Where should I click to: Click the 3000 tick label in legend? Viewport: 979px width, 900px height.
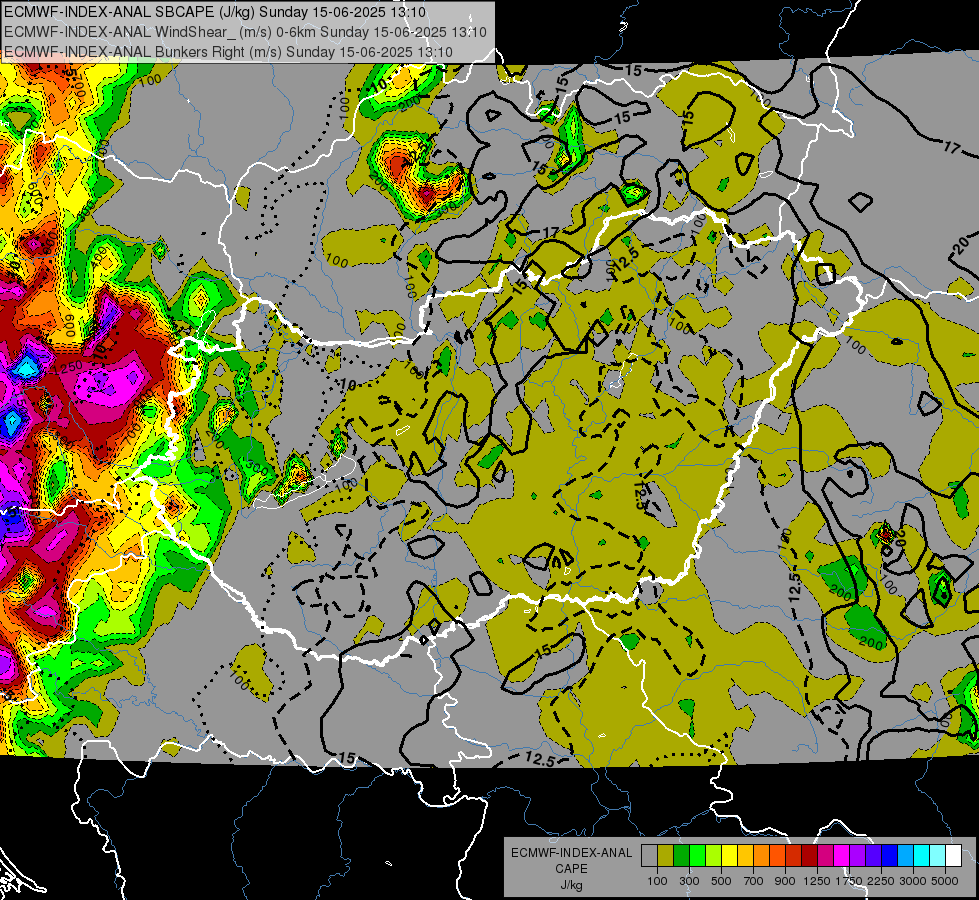(913, 881)
